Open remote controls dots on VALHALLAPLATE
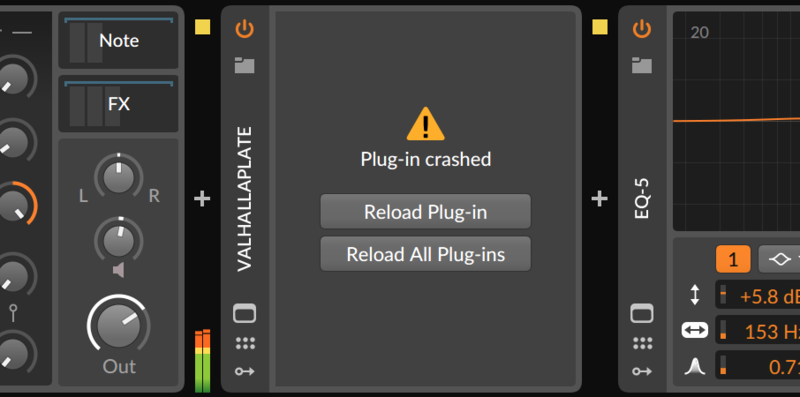Viewport: 800px width, 397px height. pyautogui.click(x=245, y=343)
